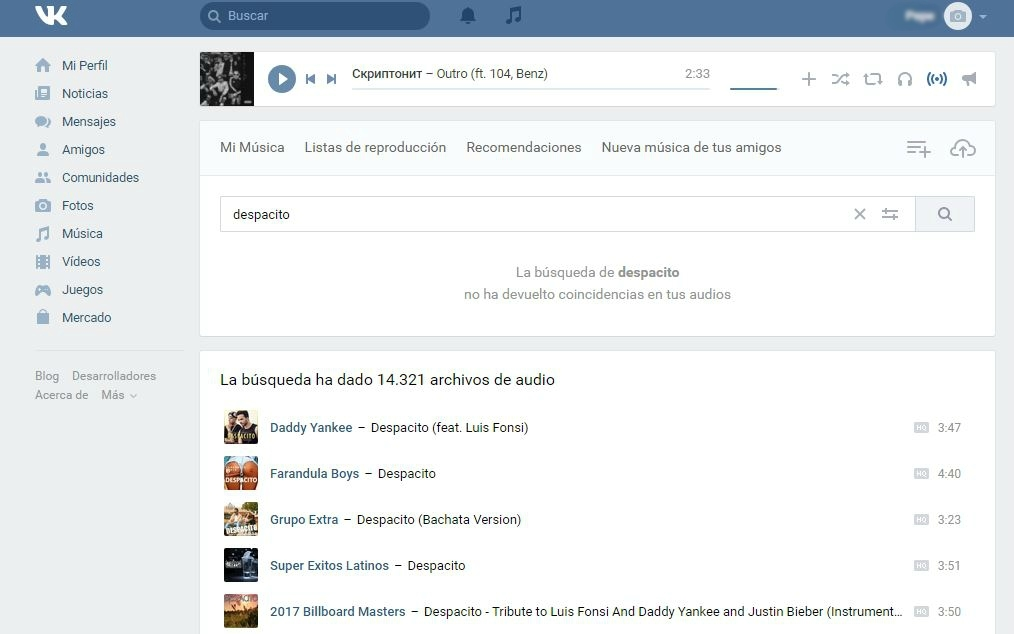The height and width of the screenshot is (634, 1014).
Task: Open Fotos
Action: (64, 206)
